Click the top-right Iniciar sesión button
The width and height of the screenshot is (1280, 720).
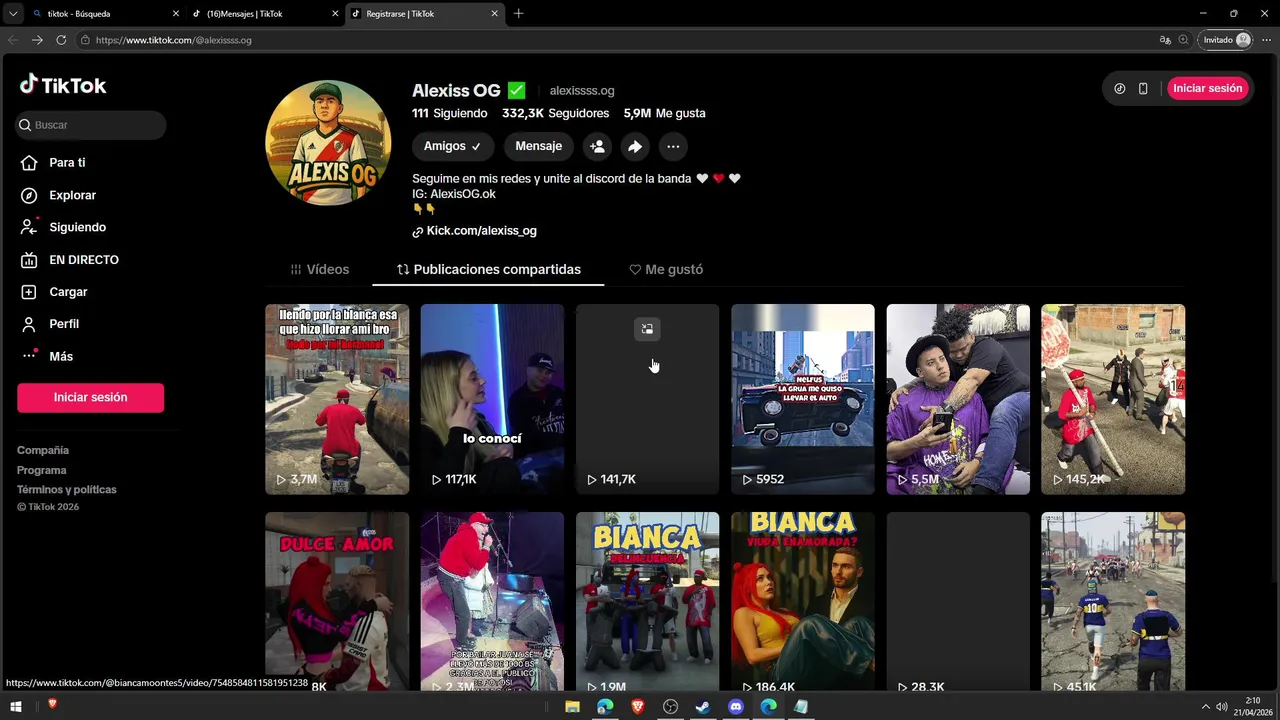click(1208, 88)
